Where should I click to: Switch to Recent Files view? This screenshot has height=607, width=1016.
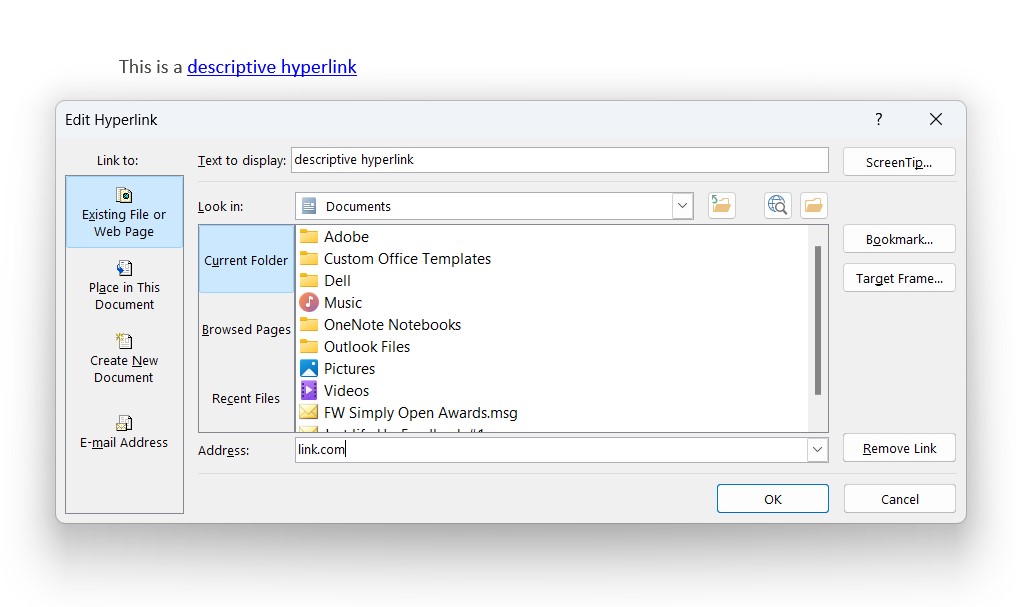[246, 398]
